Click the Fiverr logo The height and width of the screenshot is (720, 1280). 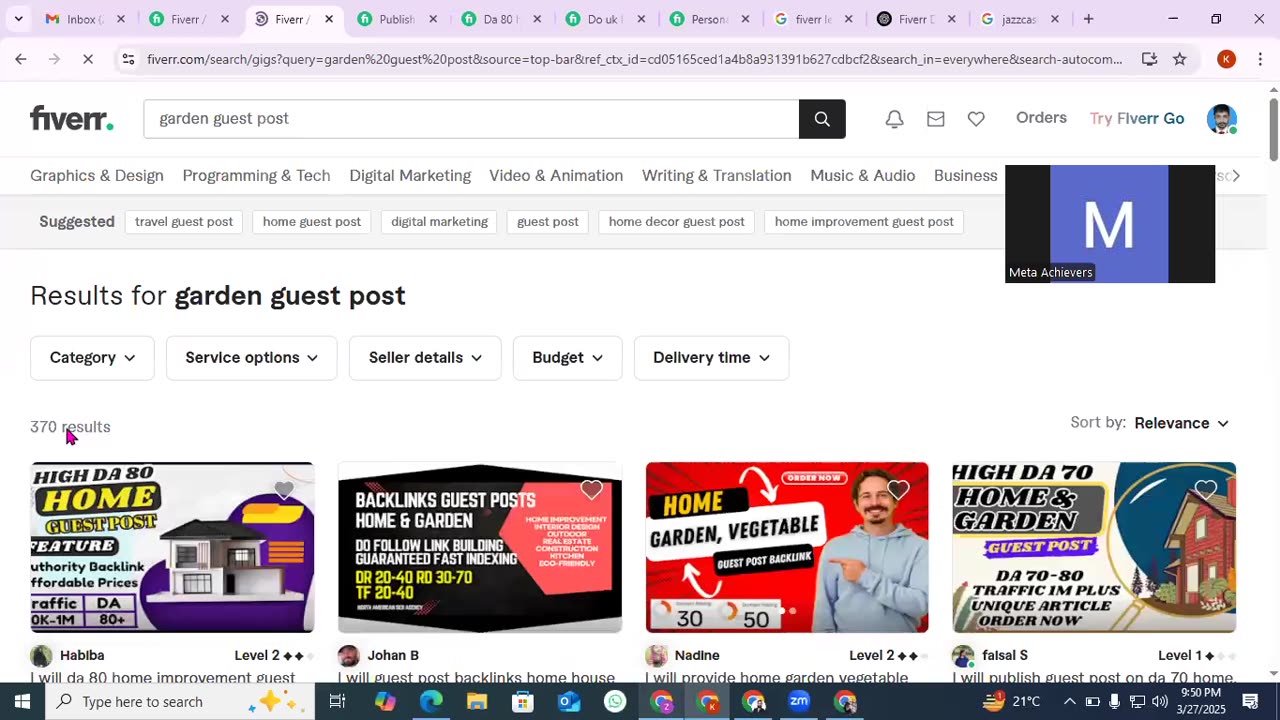pos(71,119)
